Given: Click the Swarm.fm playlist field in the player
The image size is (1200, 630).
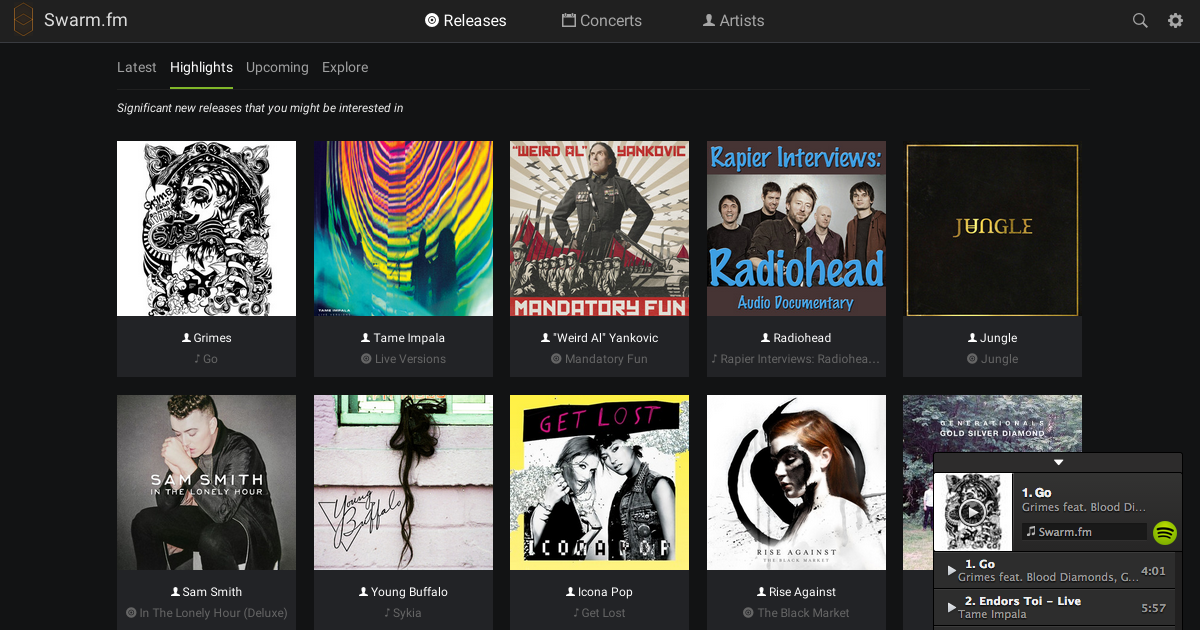Looking at the screenshot, I should (1084, 532).
